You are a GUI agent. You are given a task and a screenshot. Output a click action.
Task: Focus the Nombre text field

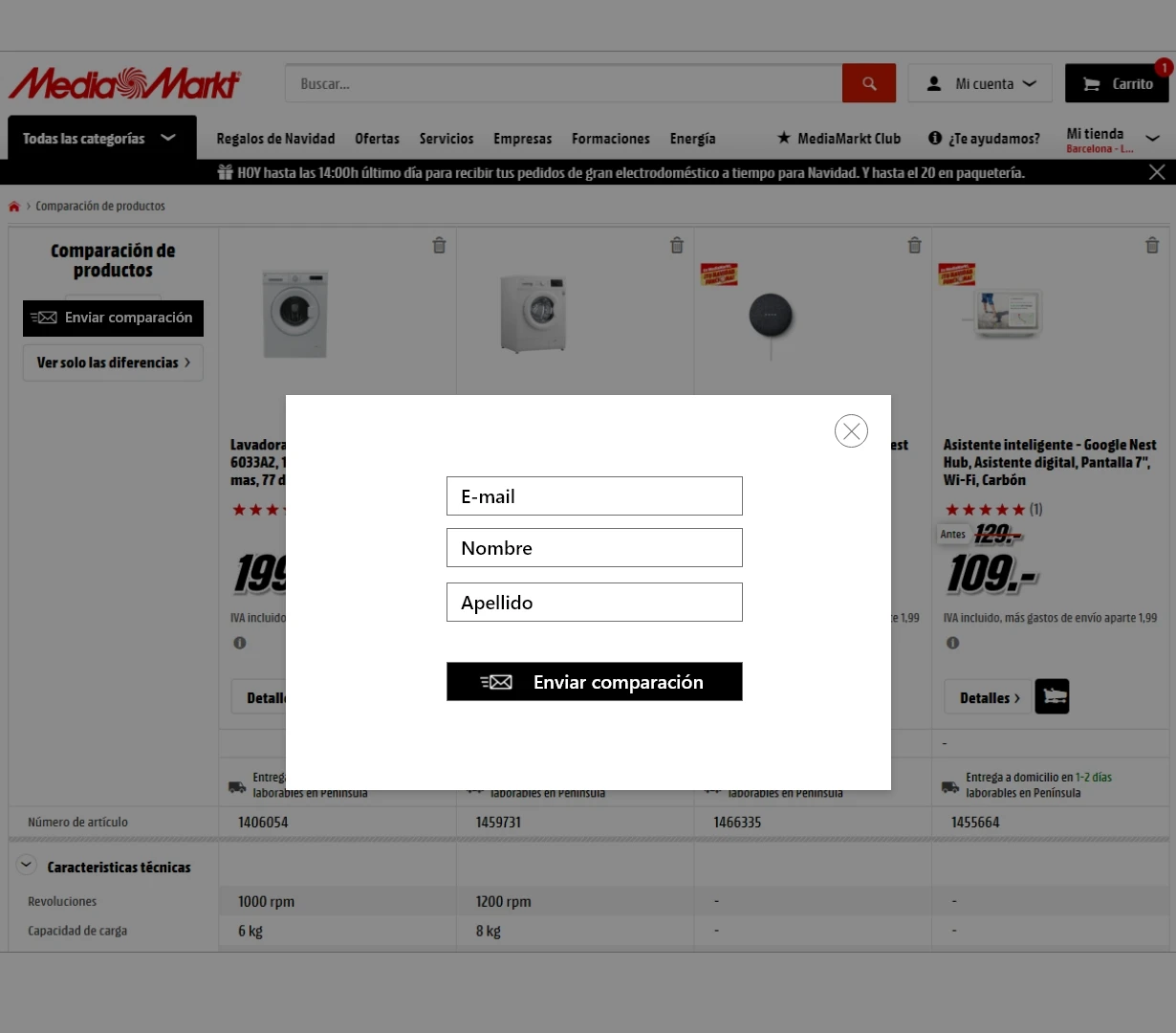[595, 548]
